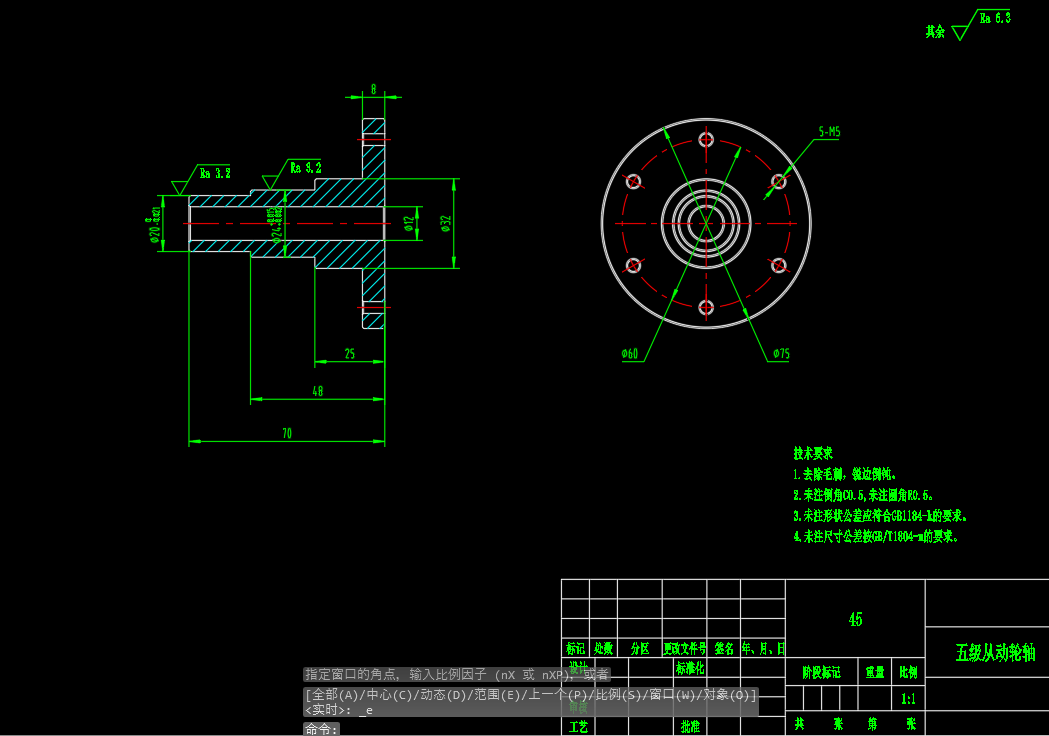Select requirement line '4.未注尺寸公差' GB/T1804
The image size is (1049, 736).
[876, 537]
